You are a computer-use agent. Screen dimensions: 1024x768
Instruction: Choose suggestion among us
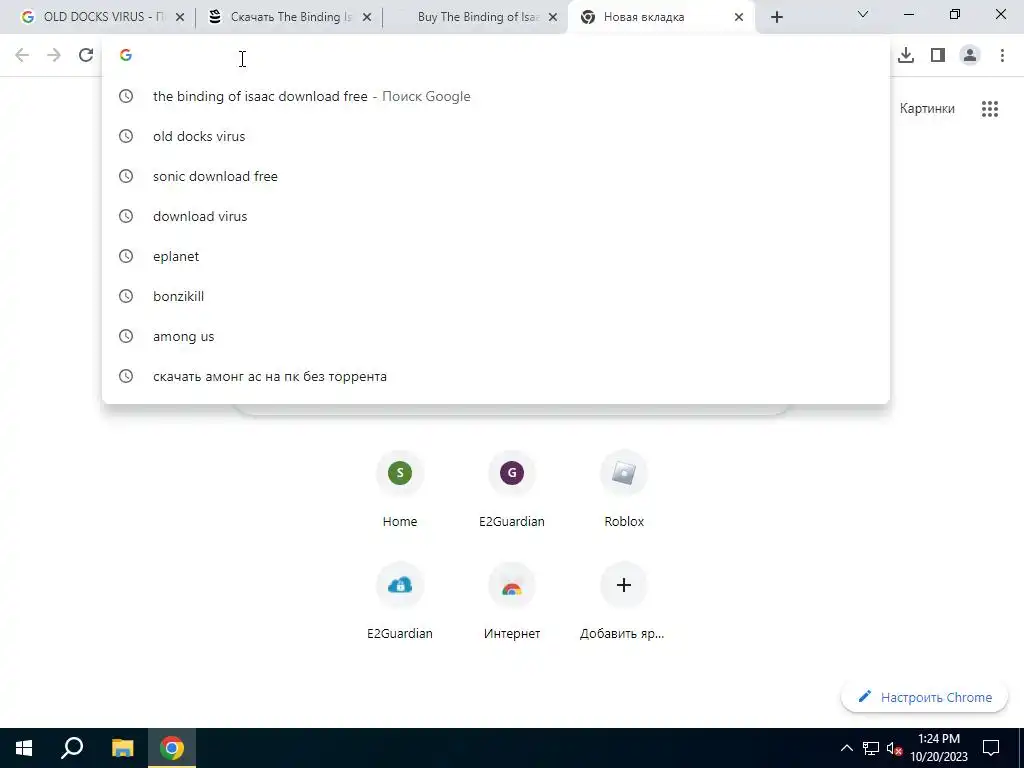click(496, 336)
